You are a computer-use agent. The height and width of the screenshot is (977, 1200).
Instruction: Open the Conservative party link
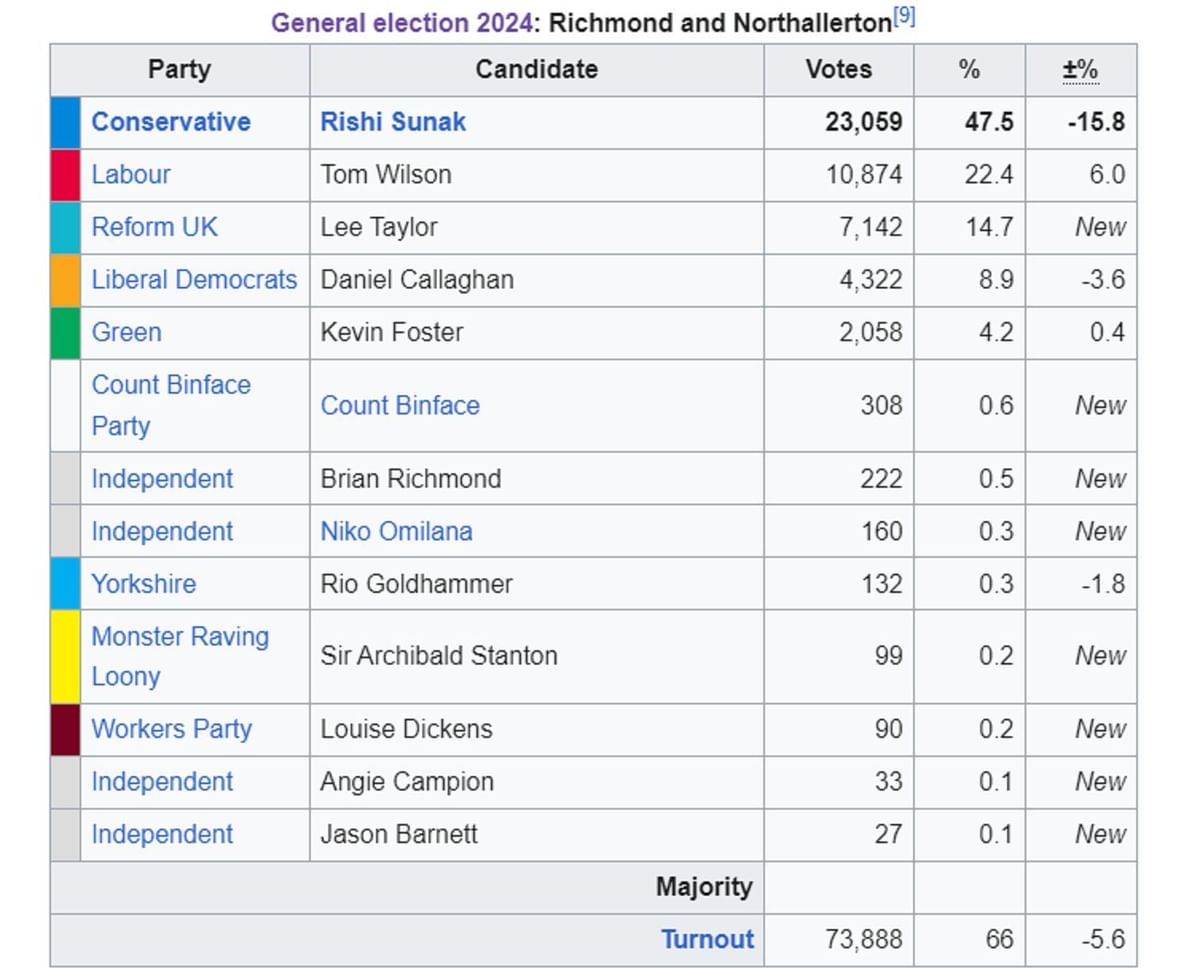tap(171, 122)
